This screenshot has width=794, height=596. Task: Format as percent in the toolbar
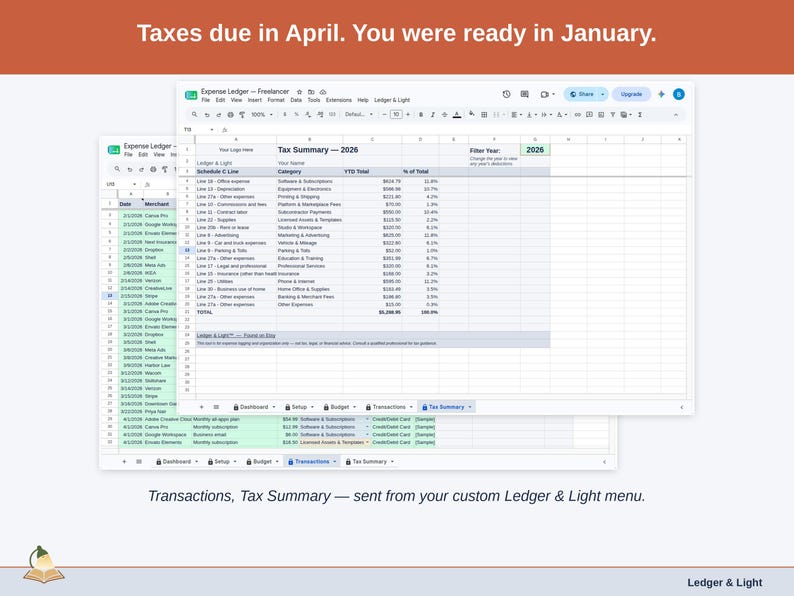tap(296, 114)
